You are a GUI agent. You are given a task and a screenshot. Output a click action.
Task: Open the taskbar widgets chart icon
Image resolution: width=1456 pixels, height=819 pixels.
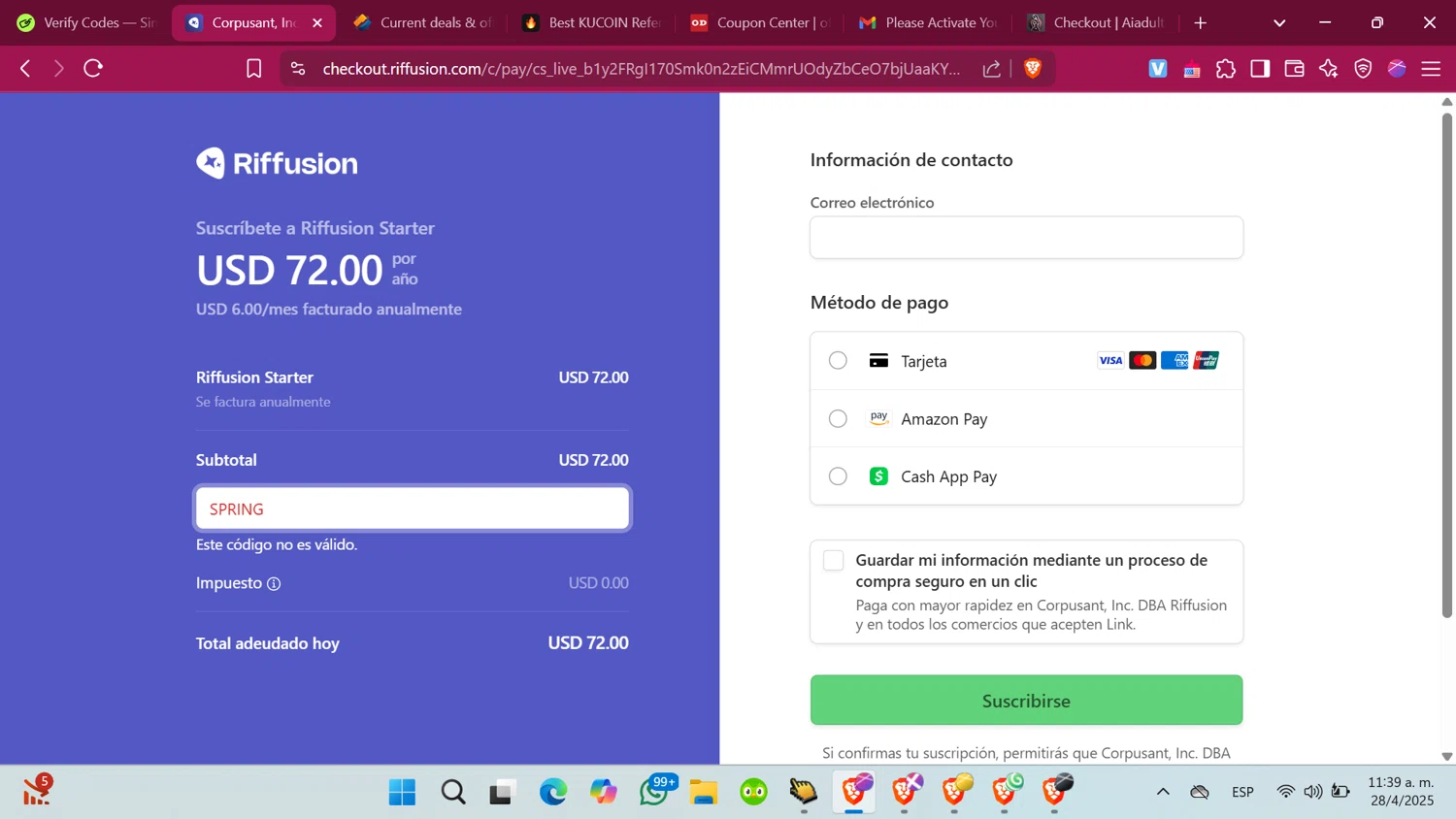click(x=37, y=790)
